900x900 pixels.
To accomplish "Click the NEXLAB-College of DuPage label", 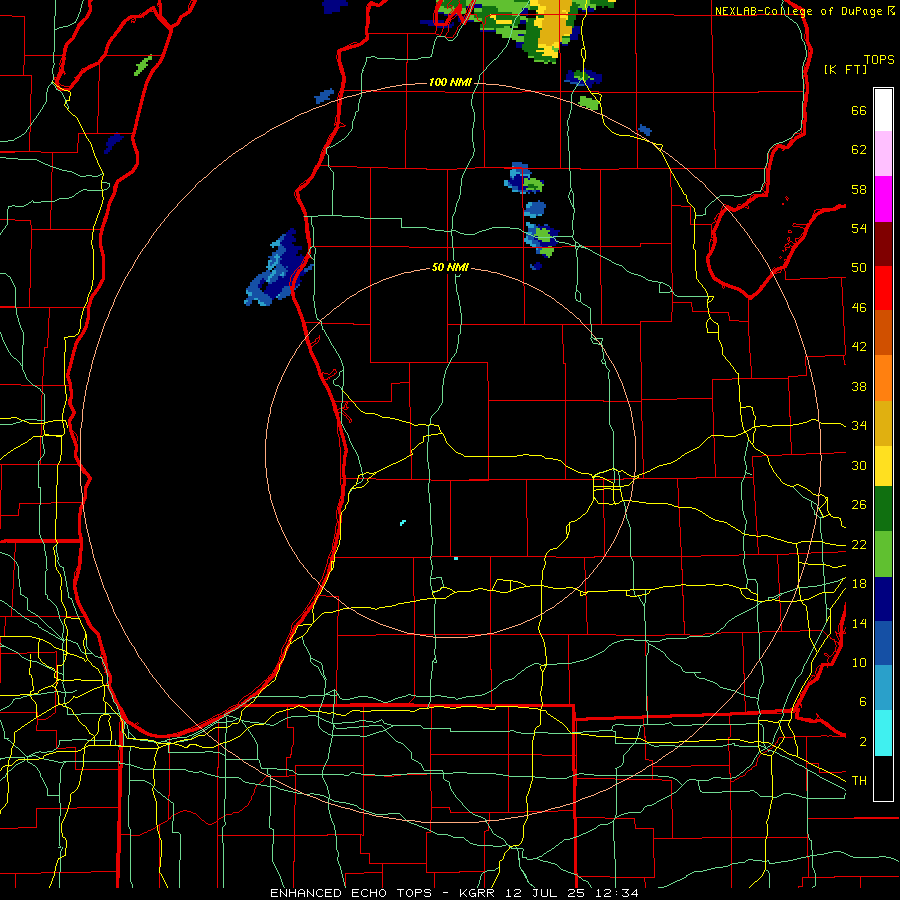I will click(x=804, y=11).
